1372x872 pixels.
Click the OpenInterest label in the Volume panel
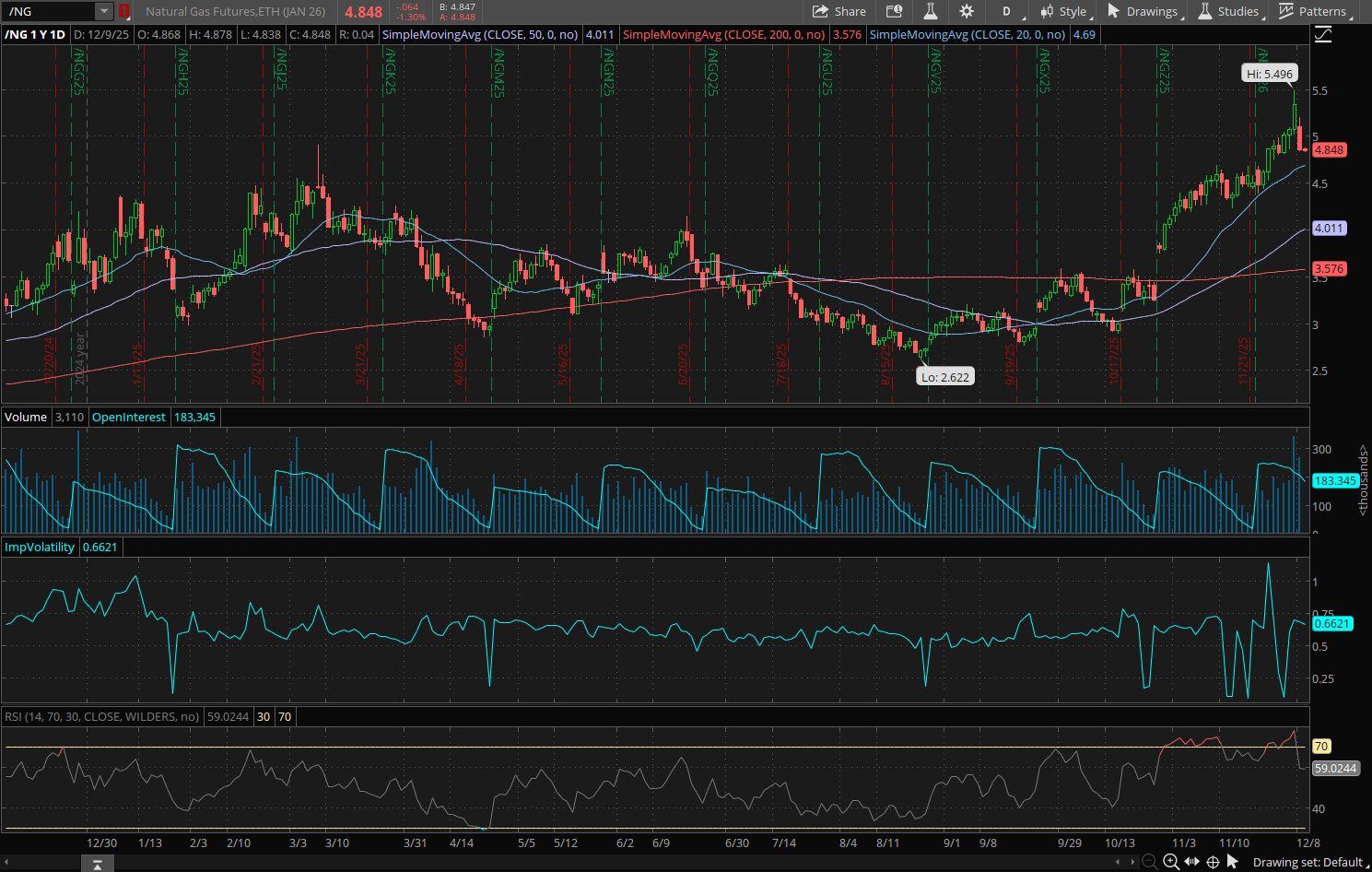coord(128,417)
